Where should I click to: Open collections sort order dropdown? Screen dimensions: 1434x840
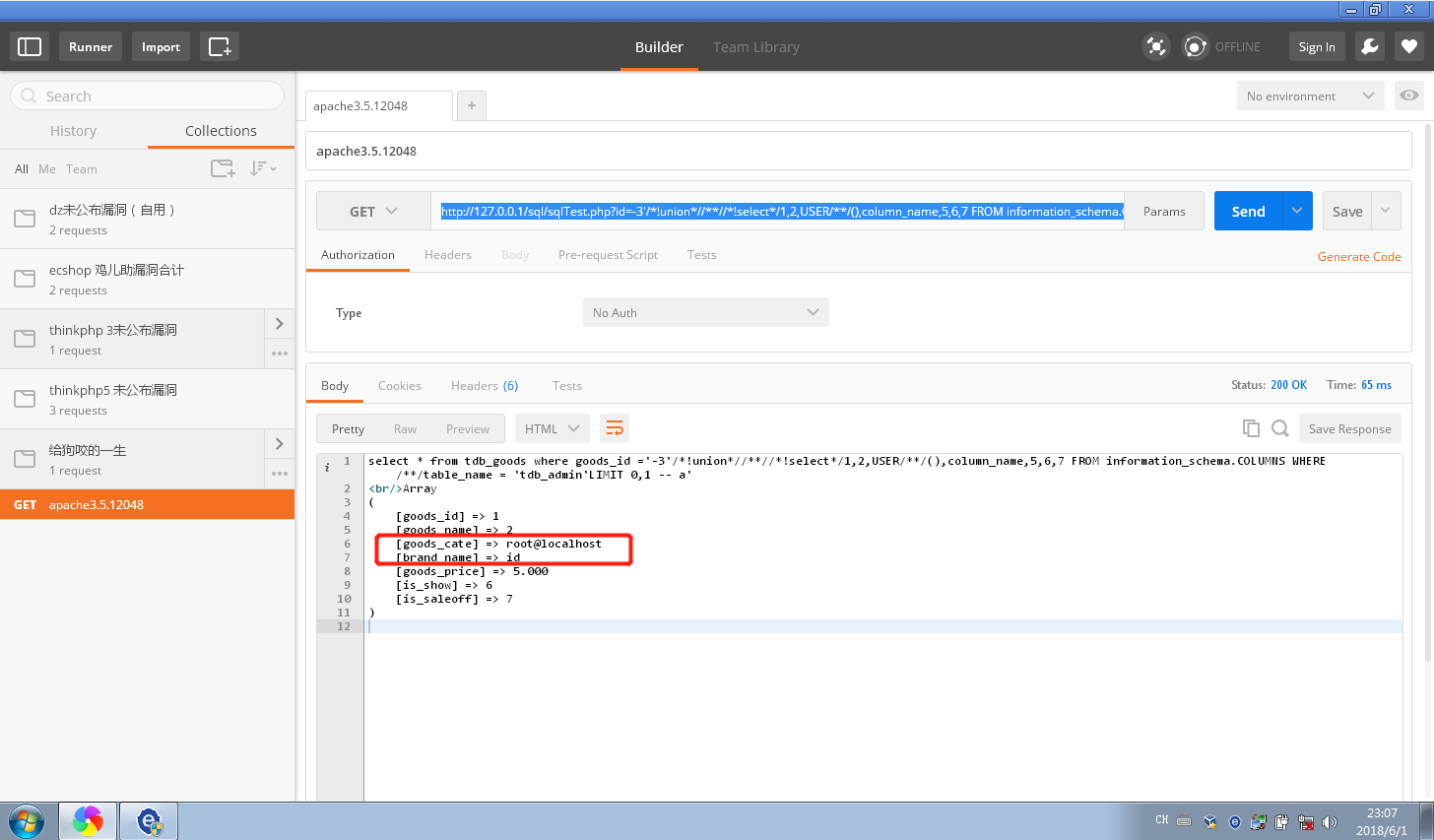pos(263,168)
